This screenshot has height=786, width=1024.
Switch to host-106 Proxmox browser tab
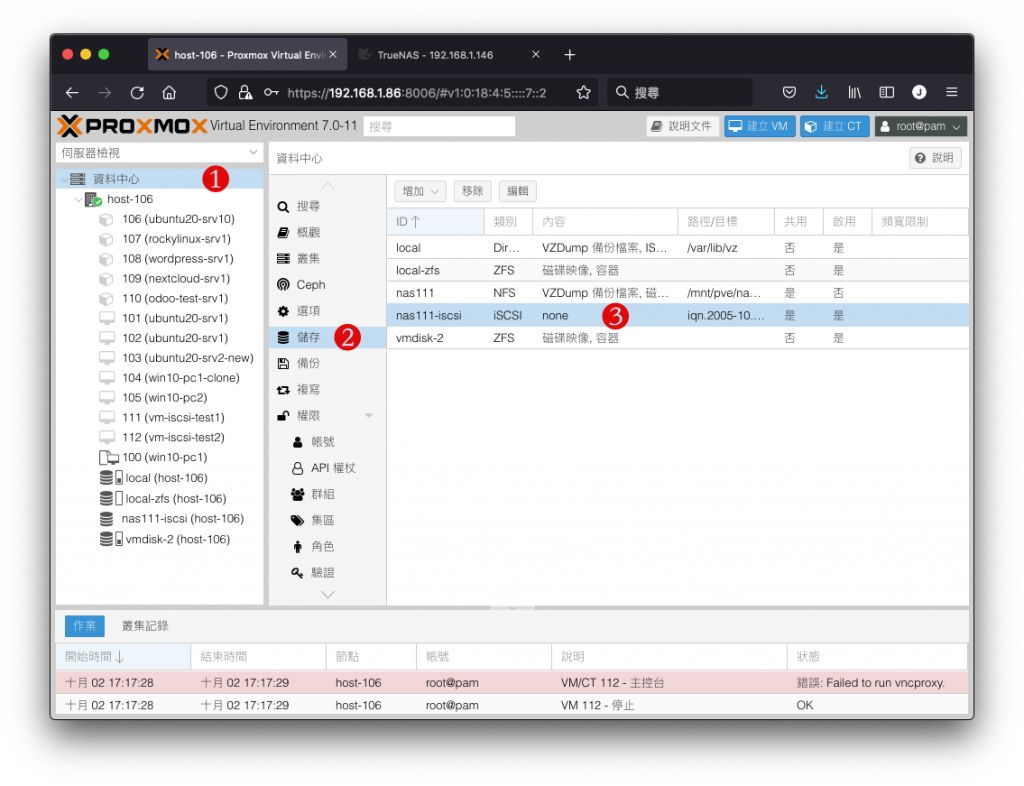coord(248,55)
